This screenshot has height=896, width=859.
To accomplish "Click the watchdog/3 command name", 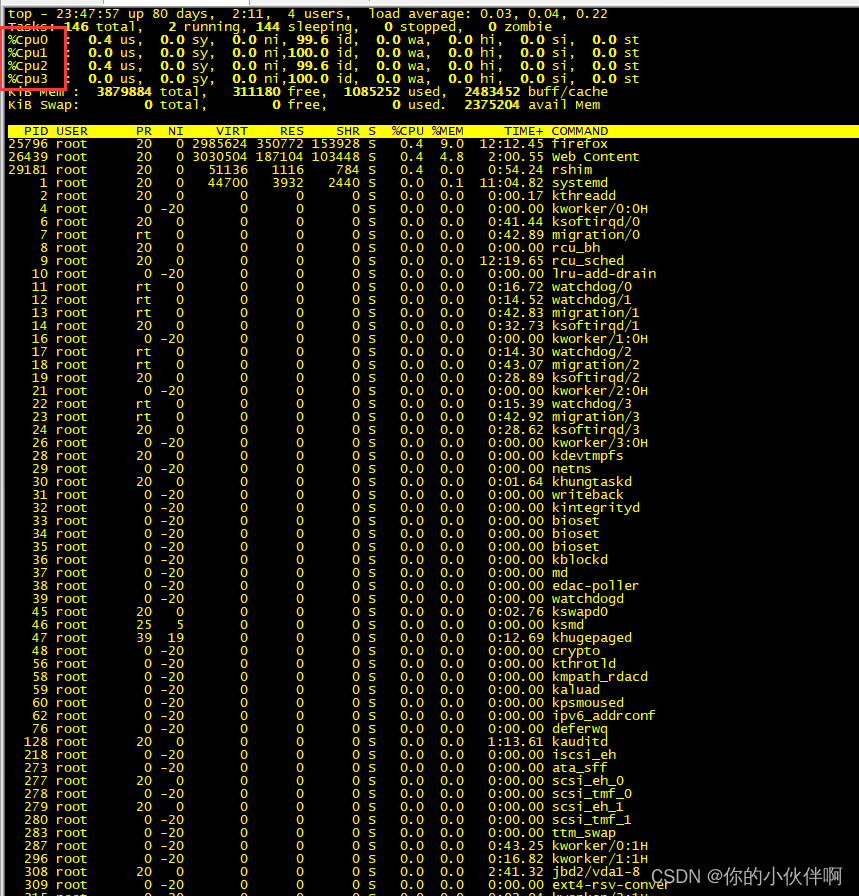I will (x=592, y=404).
